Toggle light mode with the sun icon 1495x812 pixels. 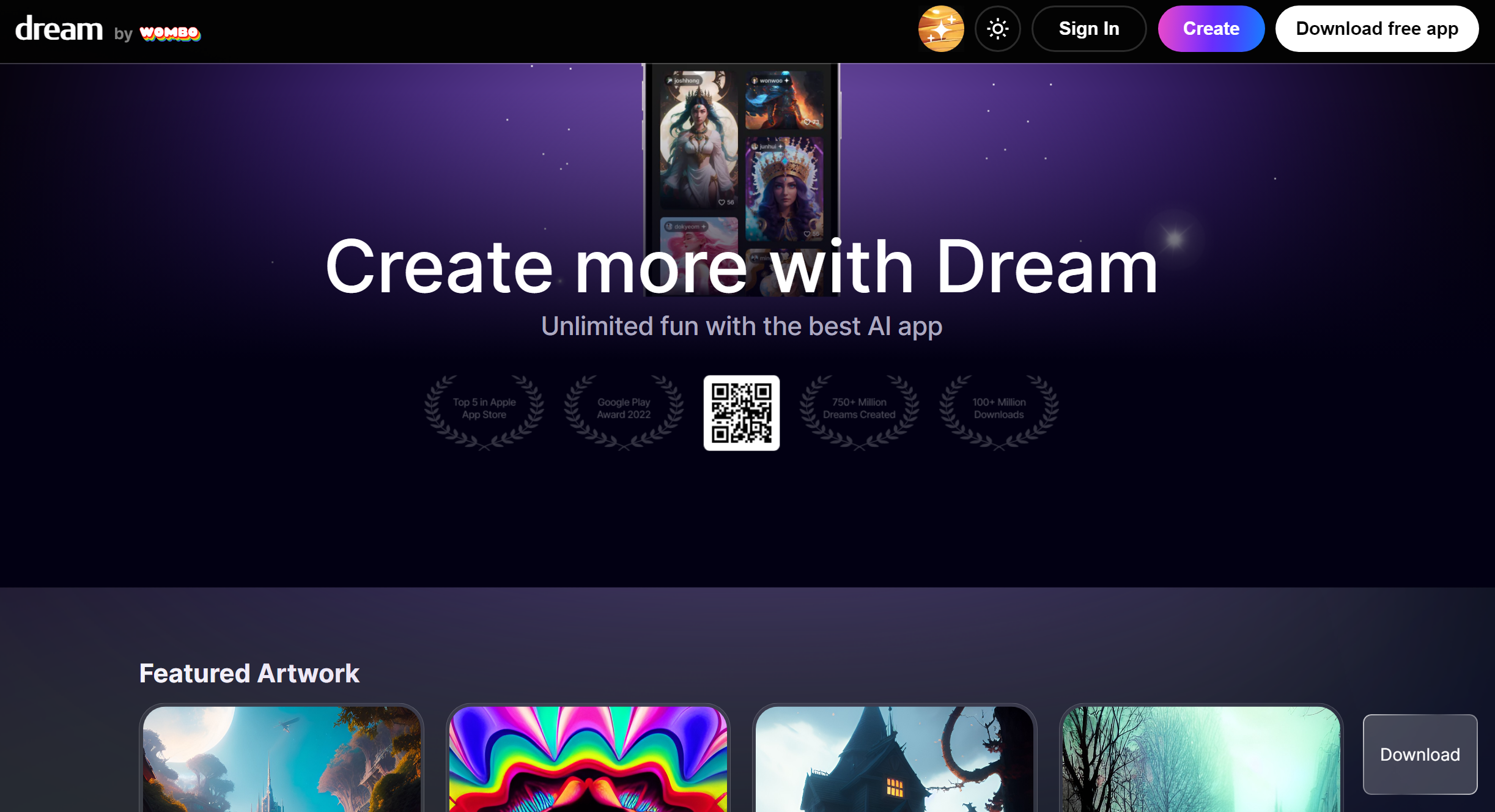[x=997, y=29]
